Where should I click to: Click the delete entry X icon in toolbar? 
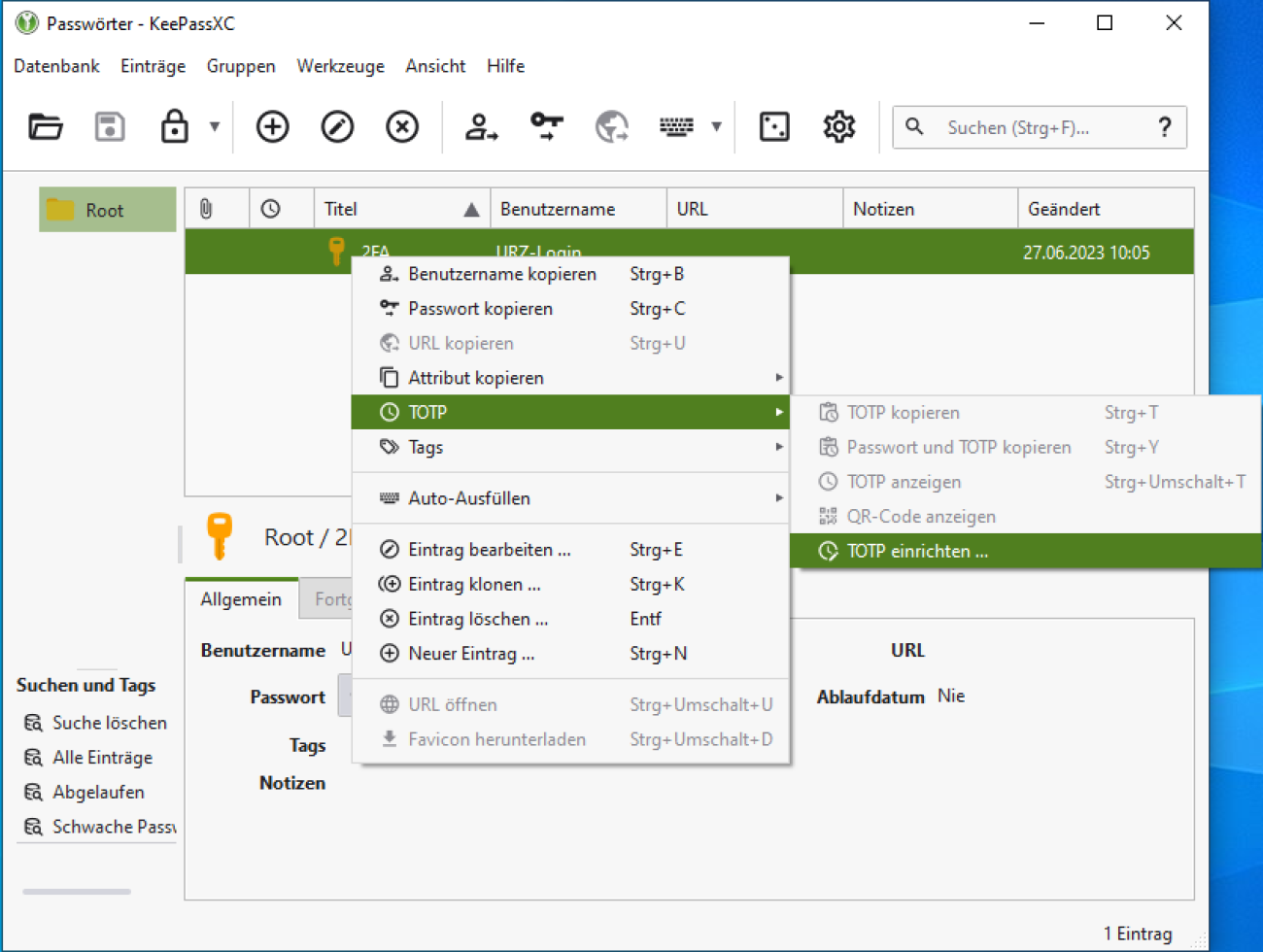tap(402, 127)
